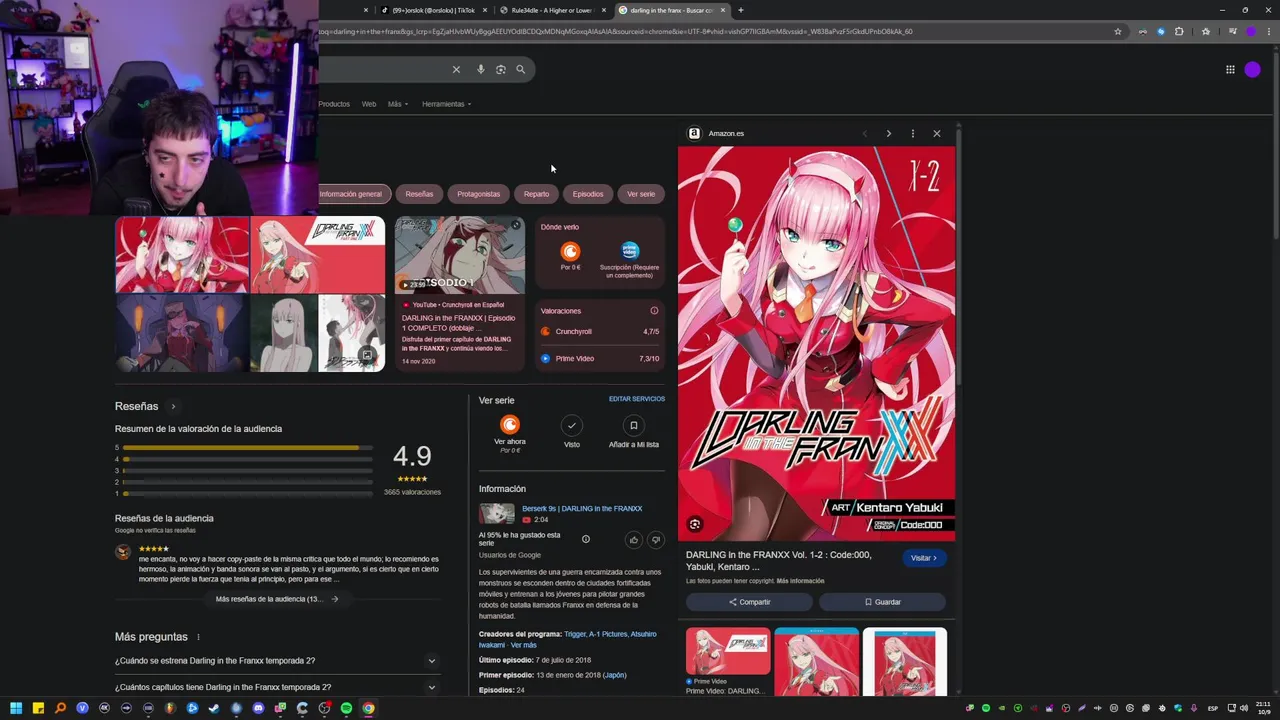Click the Crunchyroll 4,7/5 rating row
Viewport: 1280px width, 720px height.
click(x=600, y=331)
